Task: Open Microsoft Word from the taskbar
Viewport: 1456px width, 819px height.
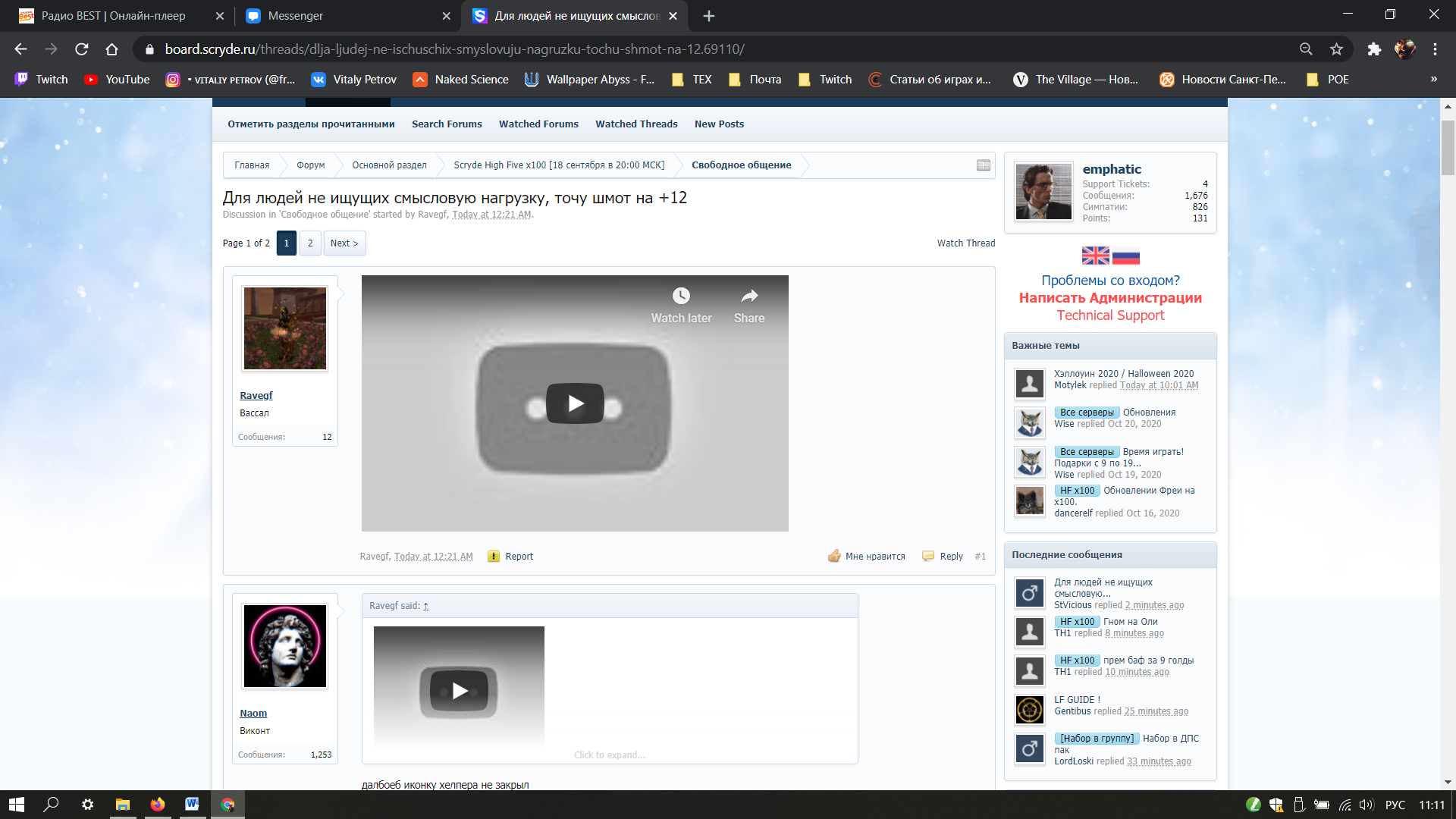Action: tap(192, 804)
